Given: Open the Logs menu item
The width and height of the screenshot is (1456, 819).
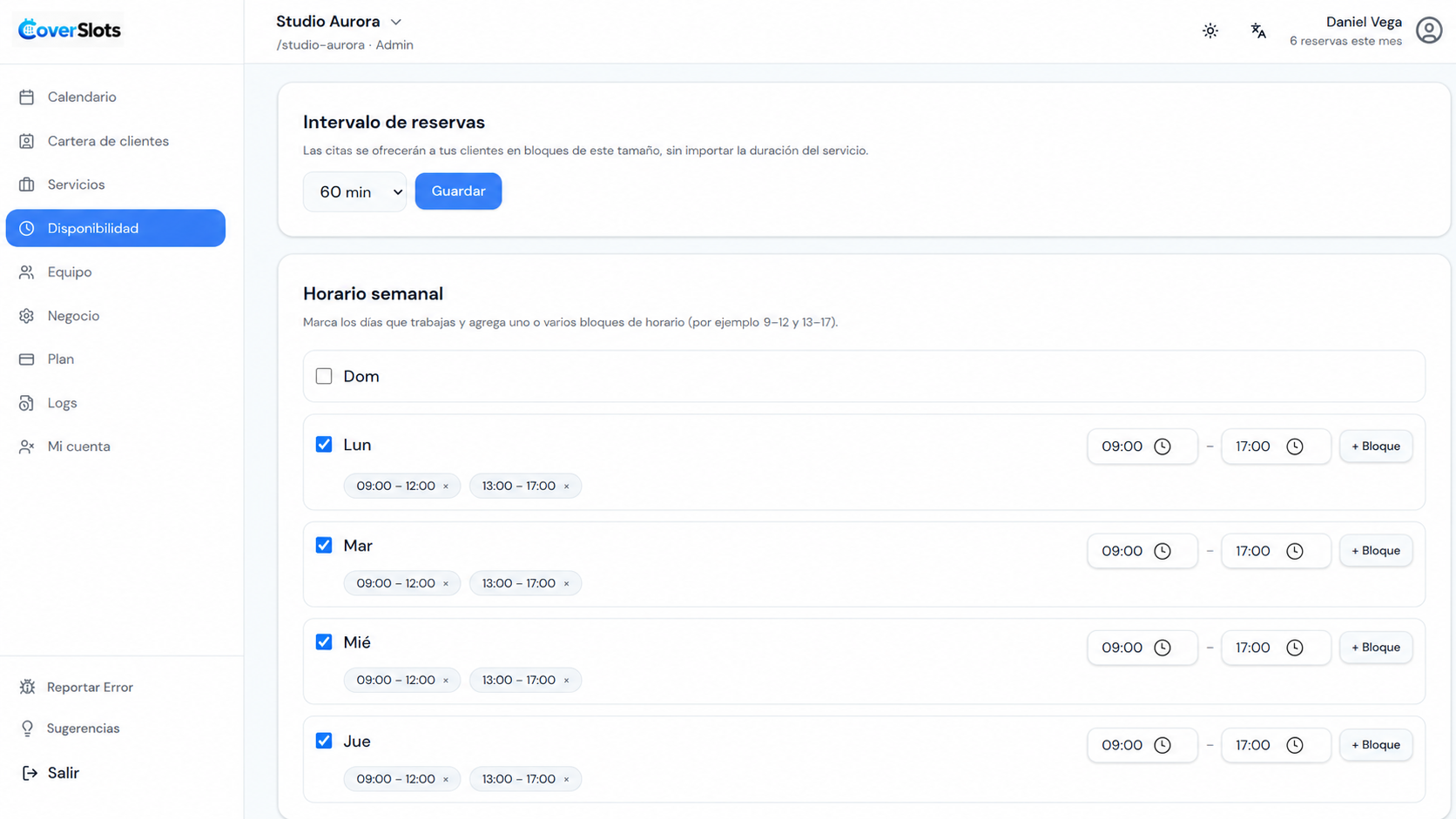Looking at the screenshot, I should click(x=116, y=403).
